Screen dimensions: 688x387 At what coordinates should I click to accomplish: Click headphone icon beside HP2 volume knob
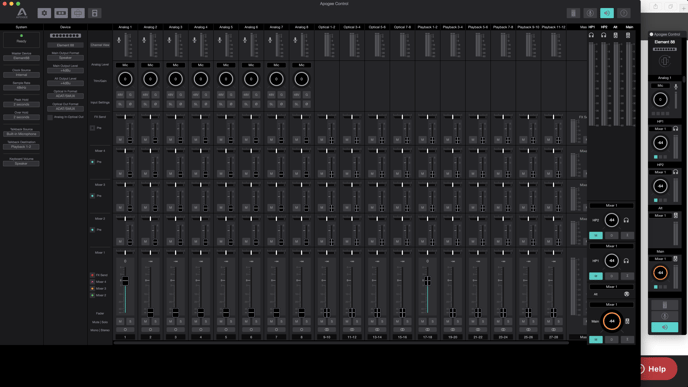pyautogui.click(x=627, y=220)
